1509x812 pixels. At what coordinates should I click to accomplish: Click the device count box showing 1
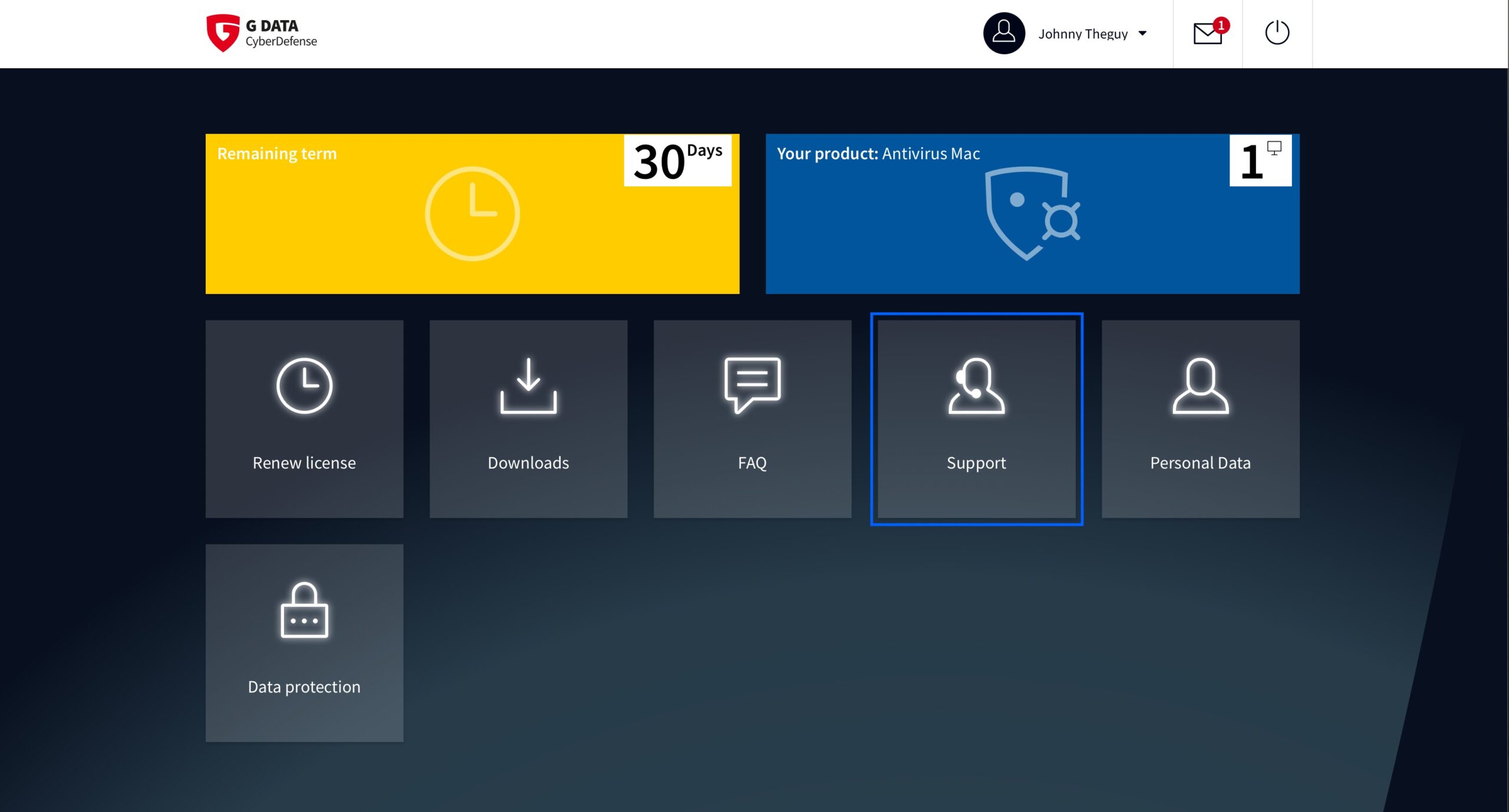[1260, 161]
